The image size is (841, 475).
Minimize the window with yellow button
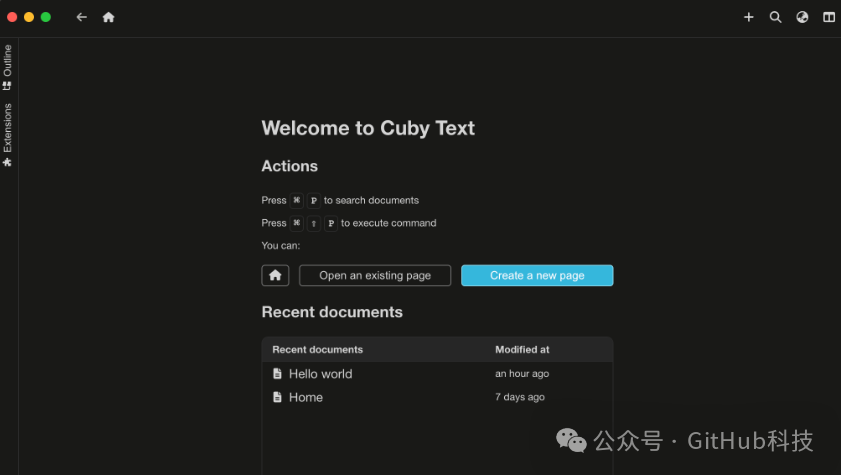click(x=29, y=17)
